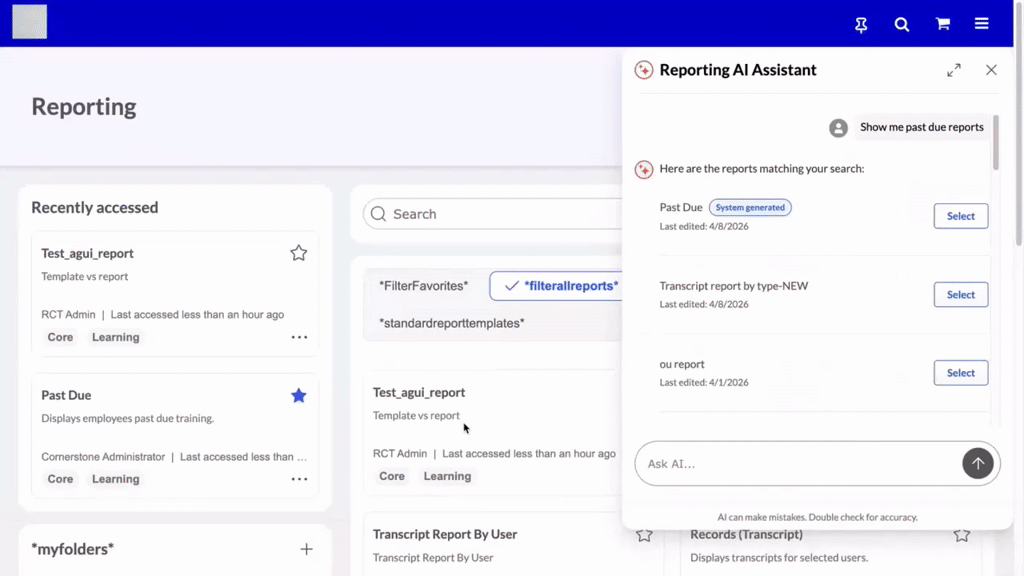The image size is (1024, 576).
Task: Click the System generated badge
Action: pos(750,207)
